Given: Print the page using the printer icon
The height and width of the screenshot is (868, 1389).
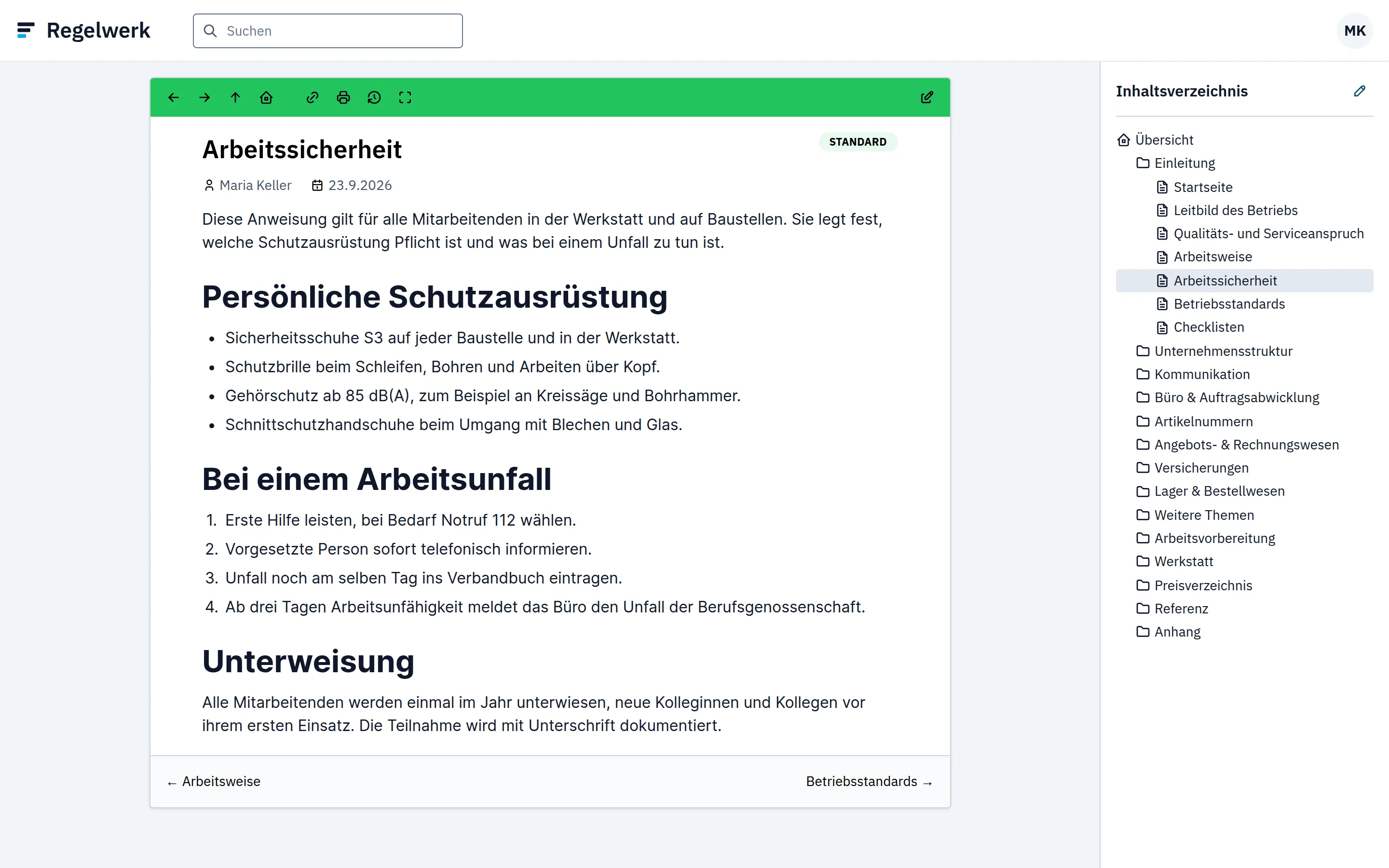Looking at the screenshot, I should click(x=343, y=97).
